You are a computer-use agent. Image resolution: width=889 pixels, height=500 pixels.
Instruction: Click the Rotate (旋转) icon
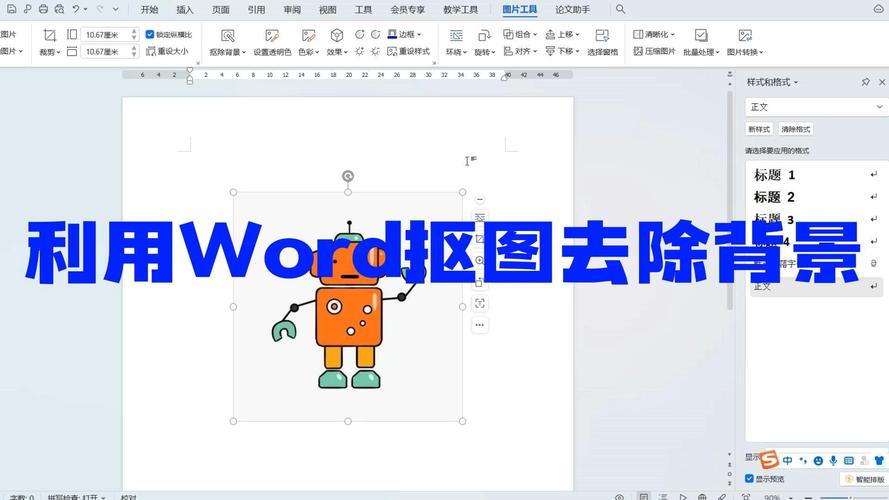(484, 36)
